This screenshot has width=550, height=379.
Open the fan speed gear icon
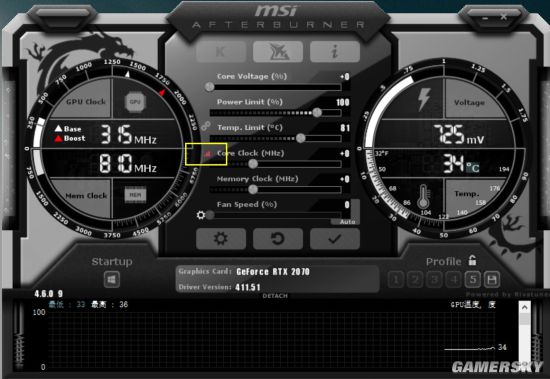(201, 215)
